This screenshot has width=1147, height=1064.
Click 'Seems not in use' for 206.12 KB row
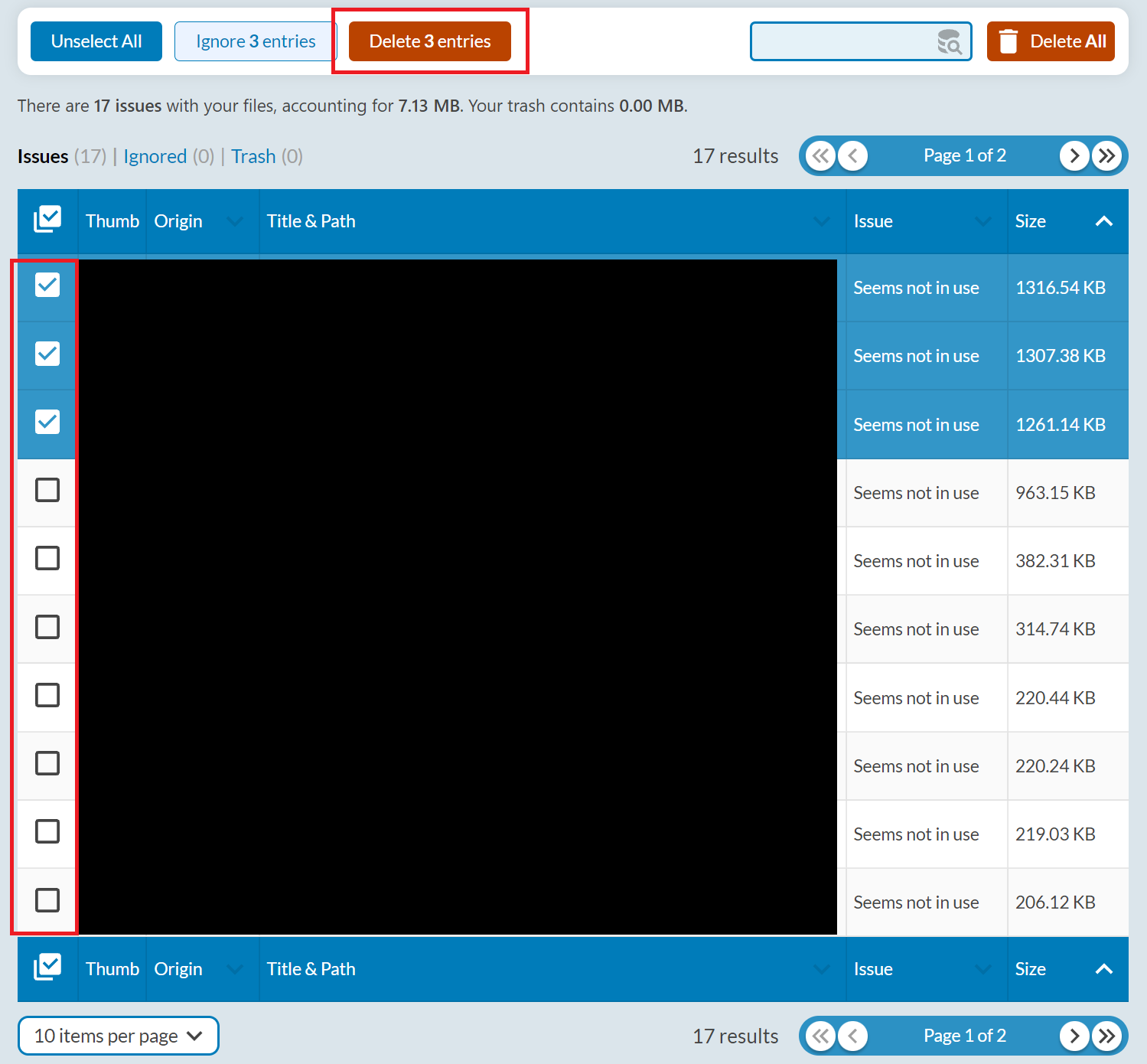(916, 903)
